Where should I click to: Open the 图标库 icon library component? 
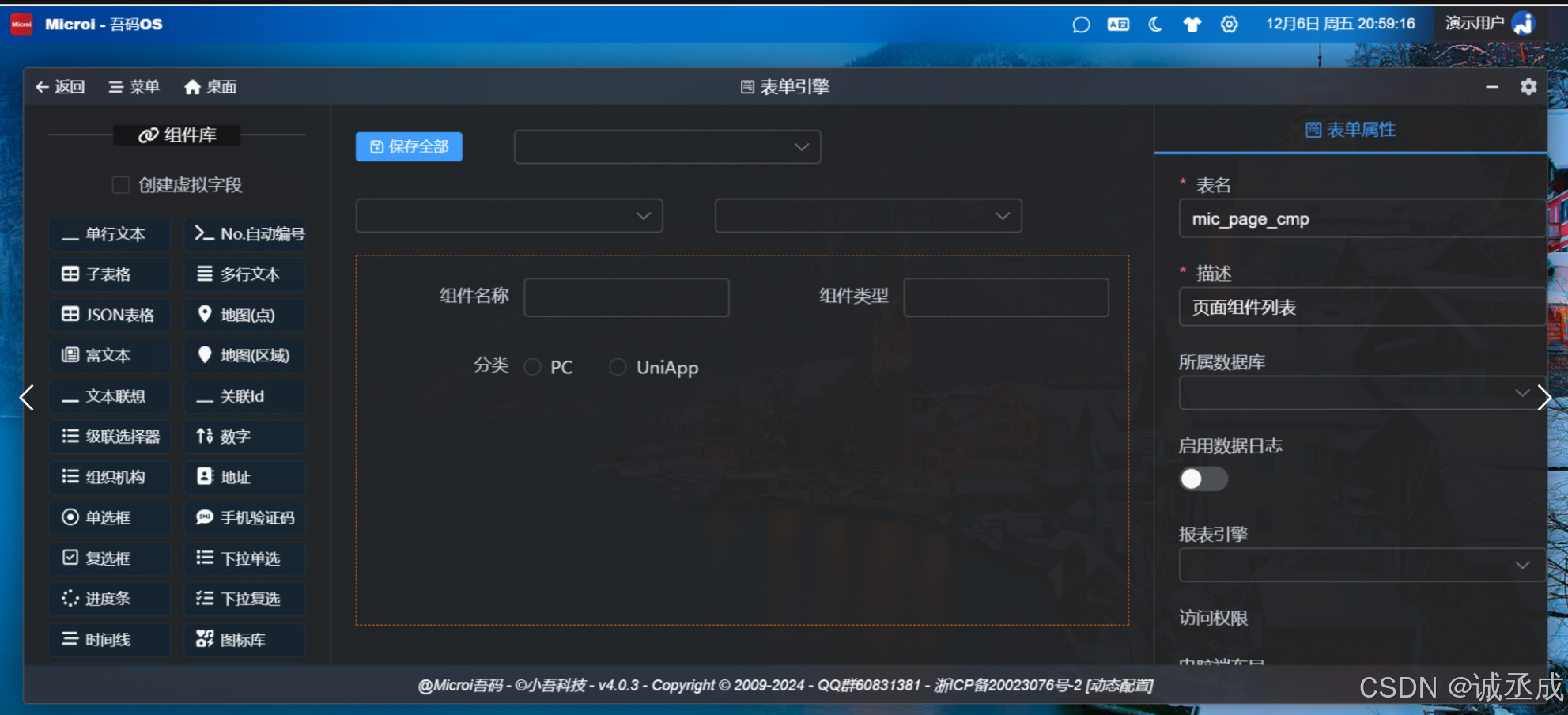pyautogui.click(x=244, y=640)
